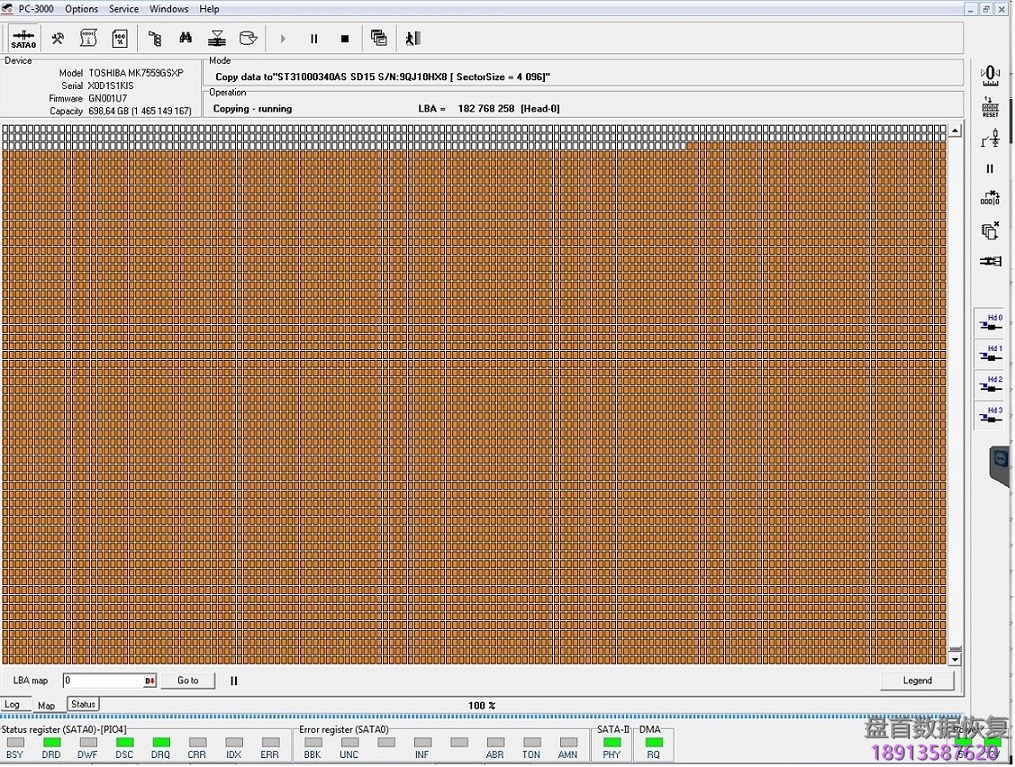Switch to the Status tab
The width and height of the screenshot is (1015, 767).
[x=83, y=705]
